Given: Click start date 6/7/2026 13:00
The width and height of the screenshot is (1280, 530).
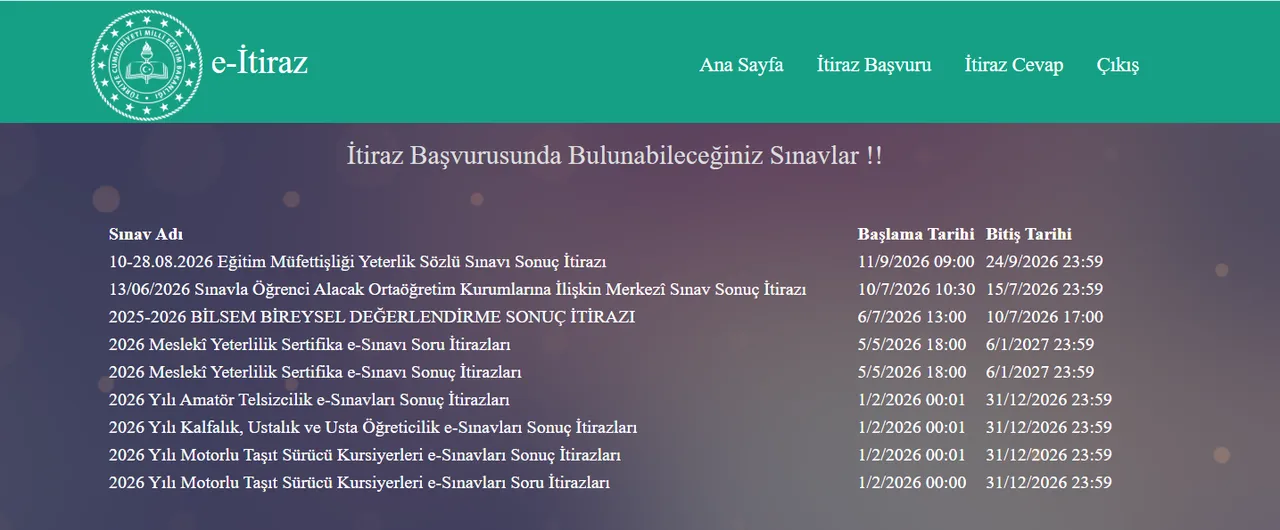Looking at the screenshot, I should 912,317.
